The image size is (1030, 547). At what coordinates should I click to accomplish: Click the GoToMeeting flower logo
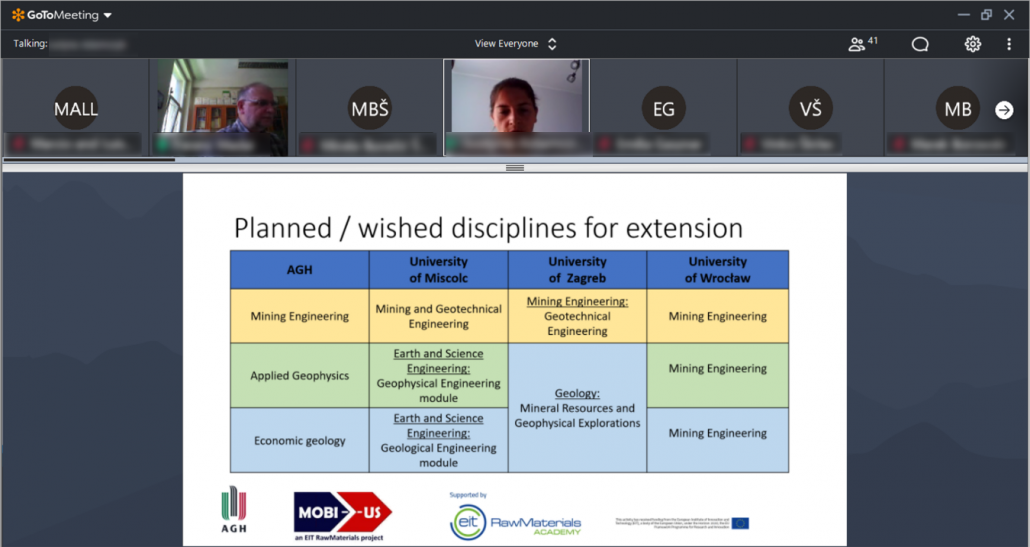pyautogui.click(x=18, y=15)
